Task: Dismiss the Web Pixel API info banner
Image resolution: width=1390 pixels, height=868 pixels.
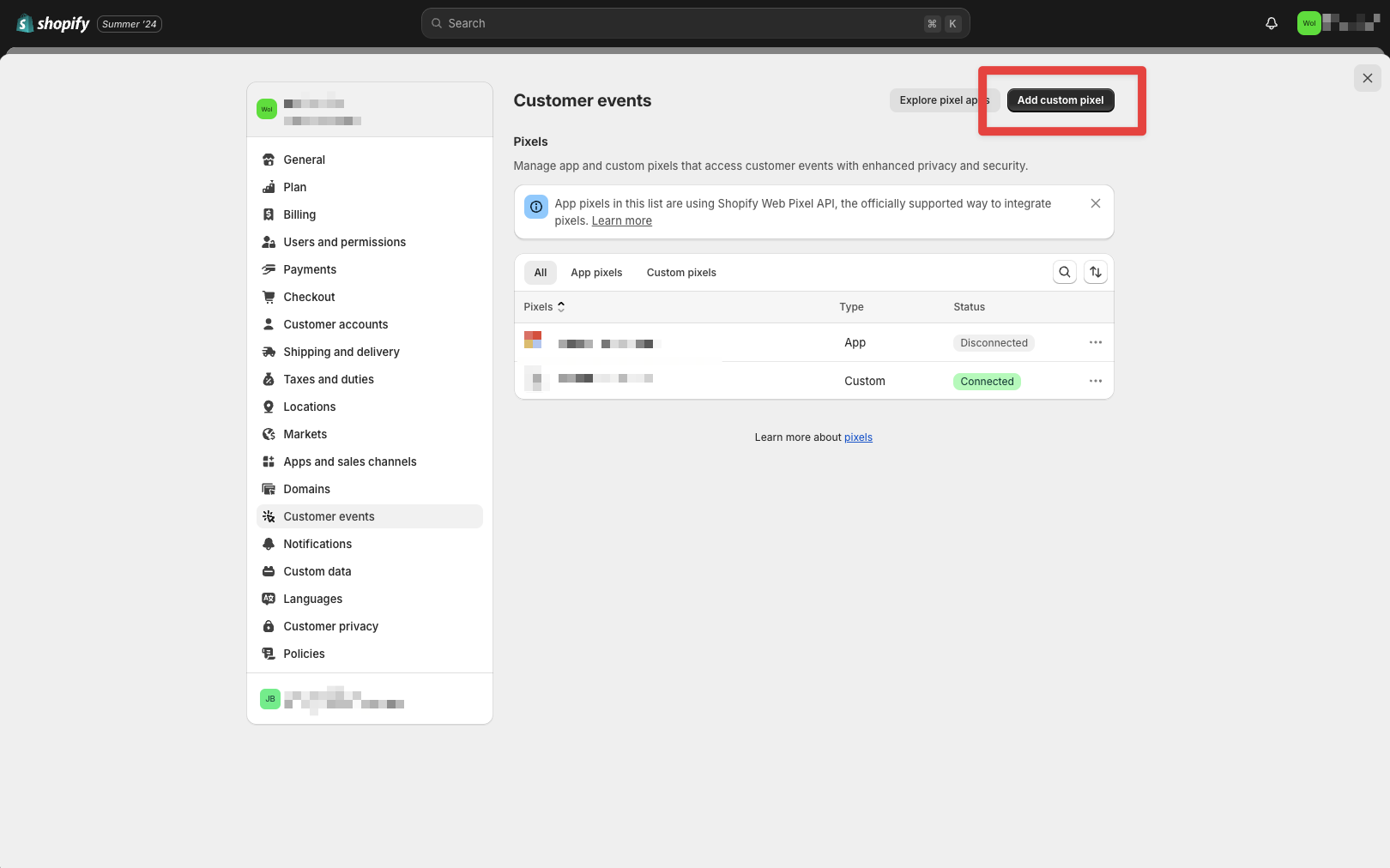Action: [x=1096, y=203]
